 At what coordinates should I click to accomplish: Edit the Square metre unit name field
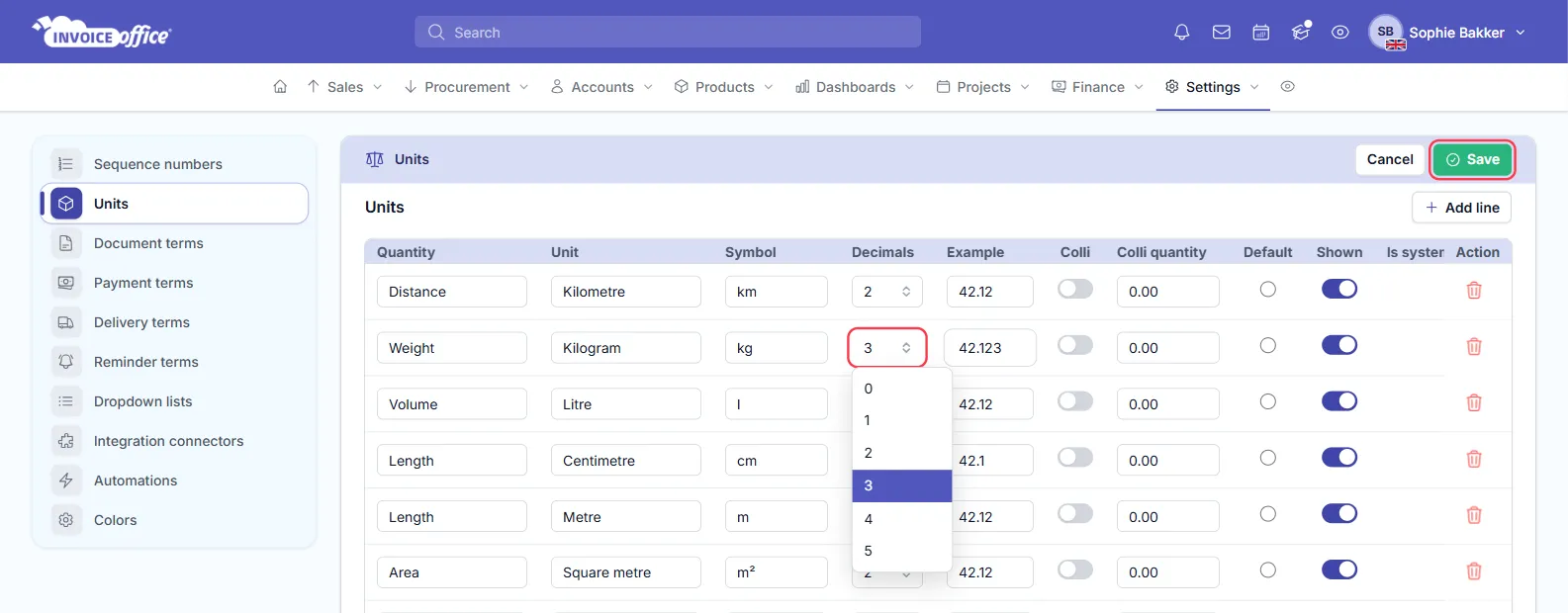click(x=626, y=572)
